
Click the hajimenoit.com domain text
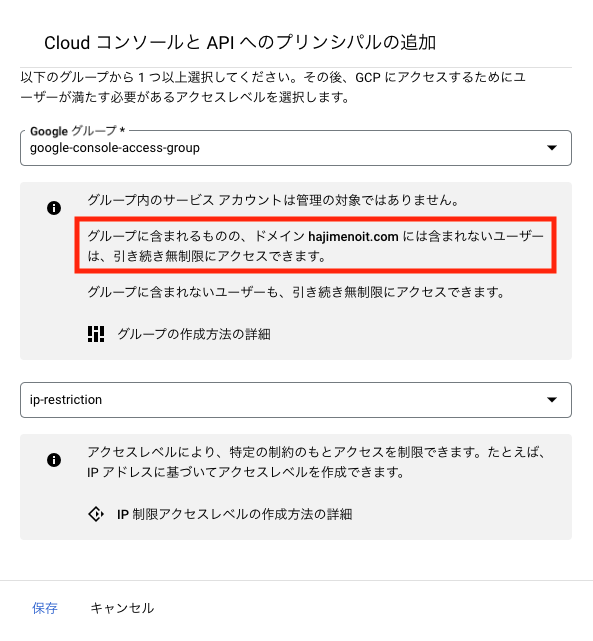click(353, 236)
